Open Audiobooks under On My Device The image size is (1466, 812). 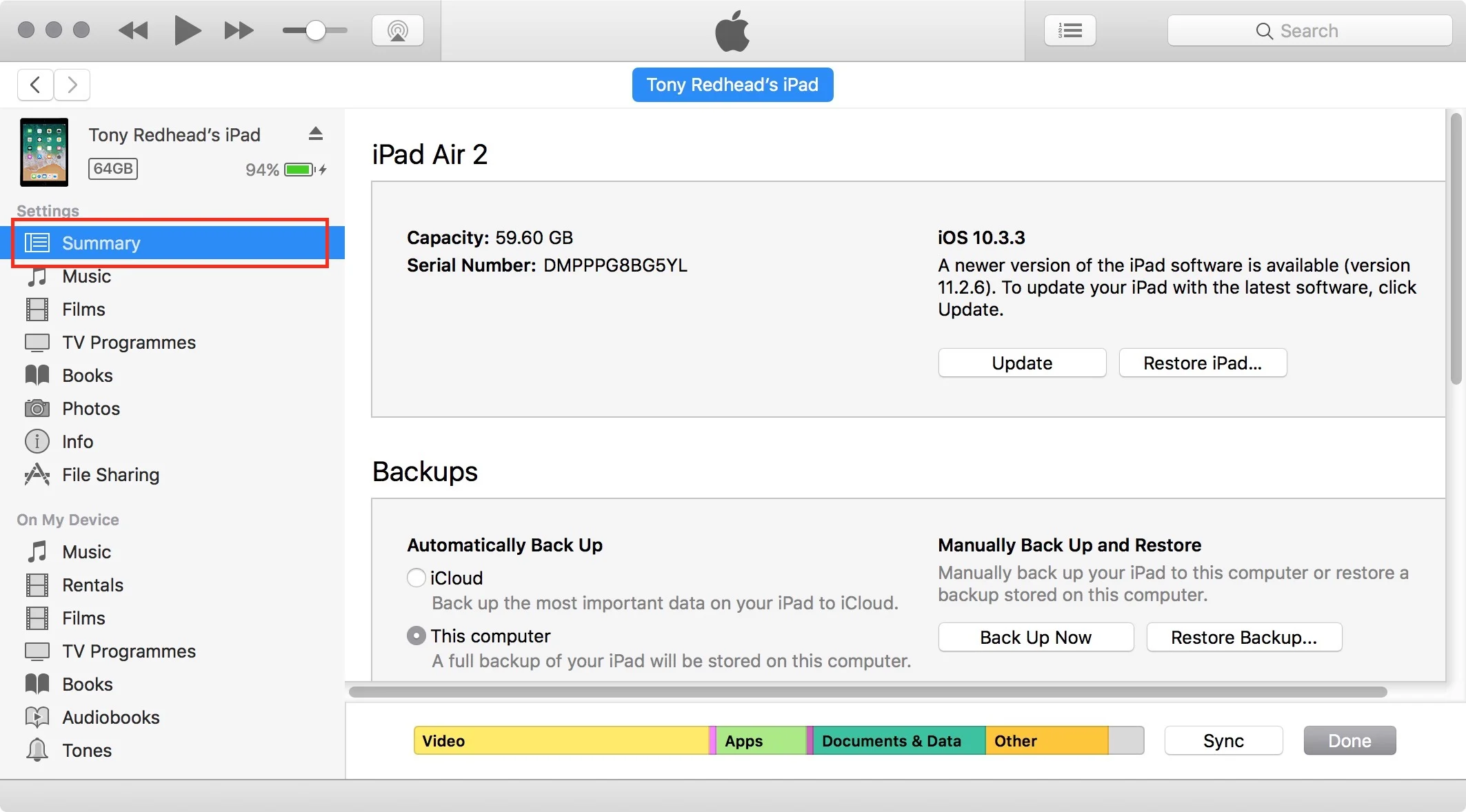coord(172,718)
